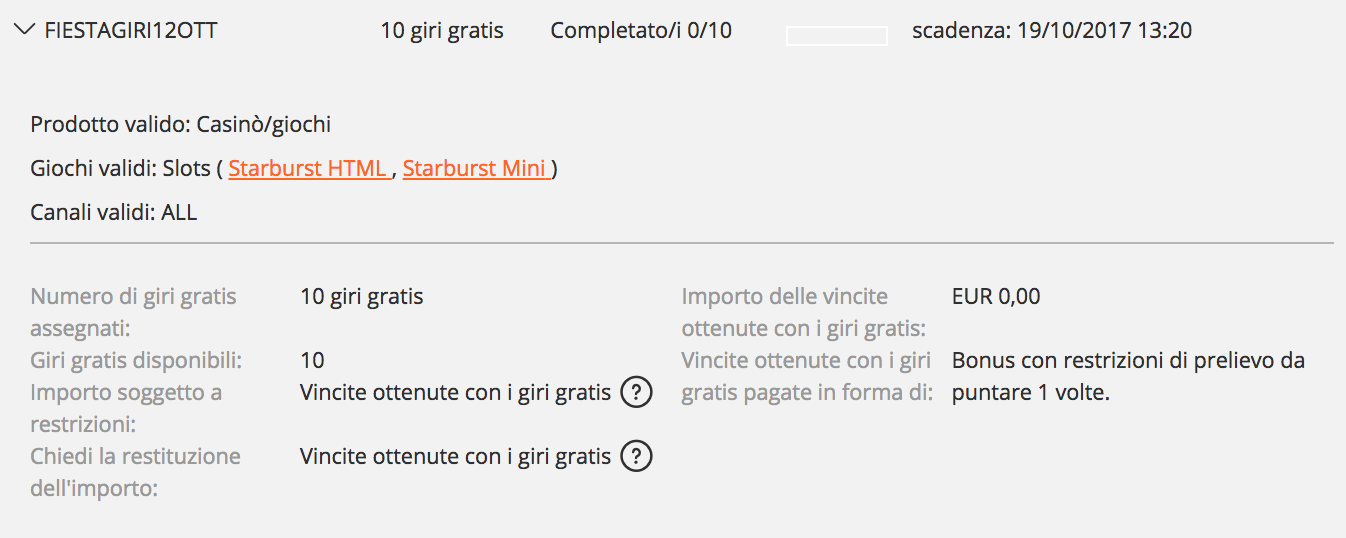Click Importo delle vincite ottenute label

pos(803,312)
